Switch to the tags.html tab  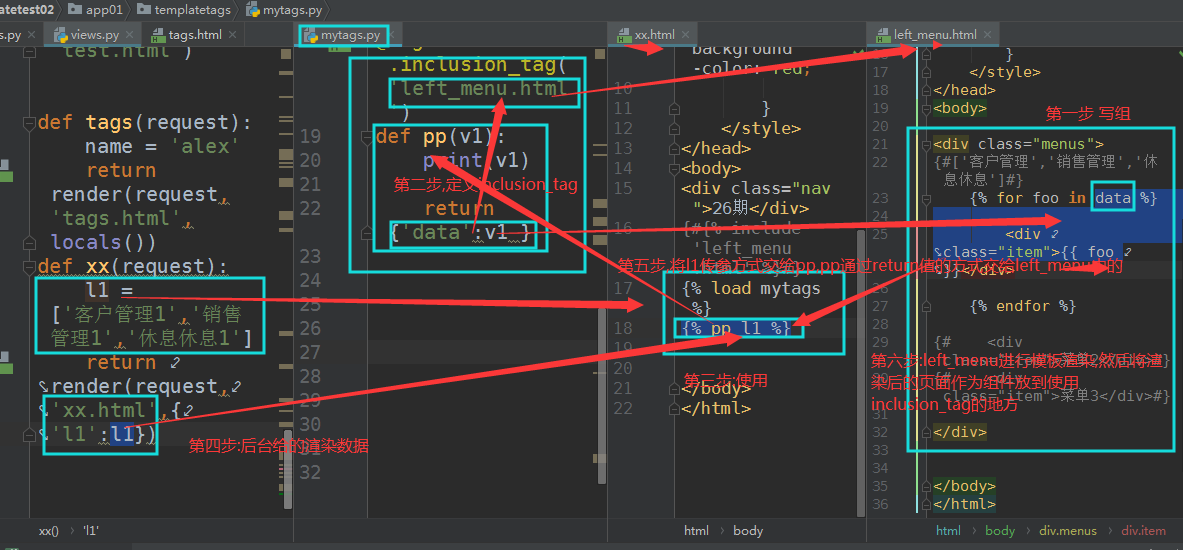tap(194, 35)
